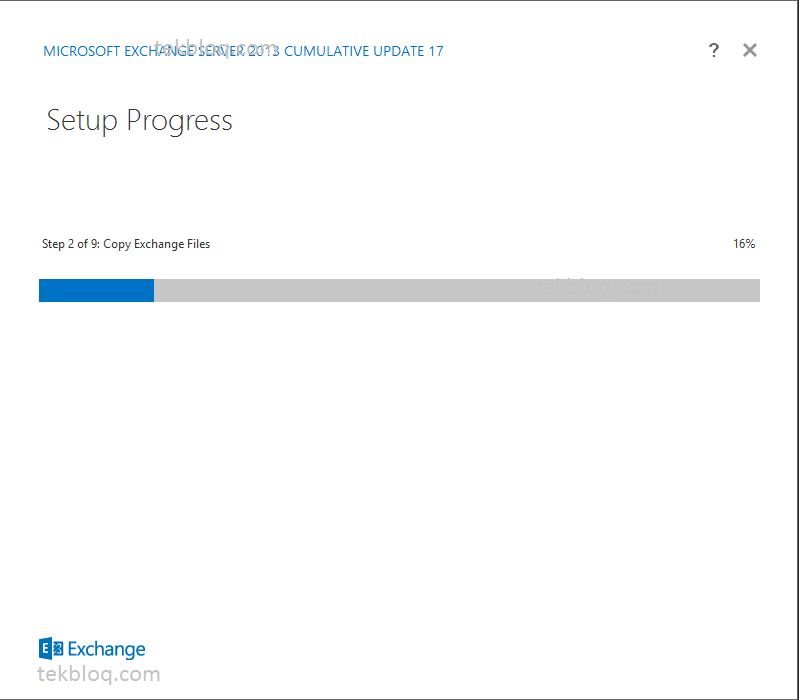Click the Setup Progress heading
799x700 pixels.
pyautogui.click(x=140, y=121)
